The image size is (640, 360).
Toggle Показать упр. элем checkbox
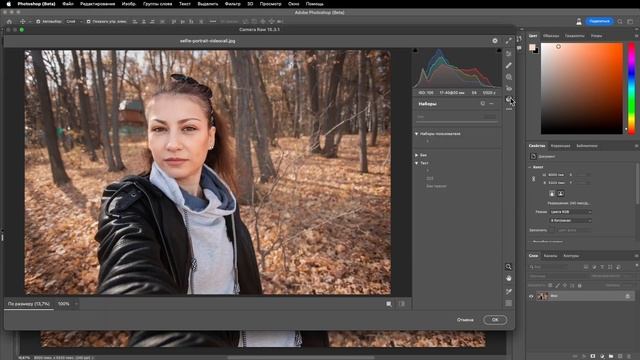(88, 21)
